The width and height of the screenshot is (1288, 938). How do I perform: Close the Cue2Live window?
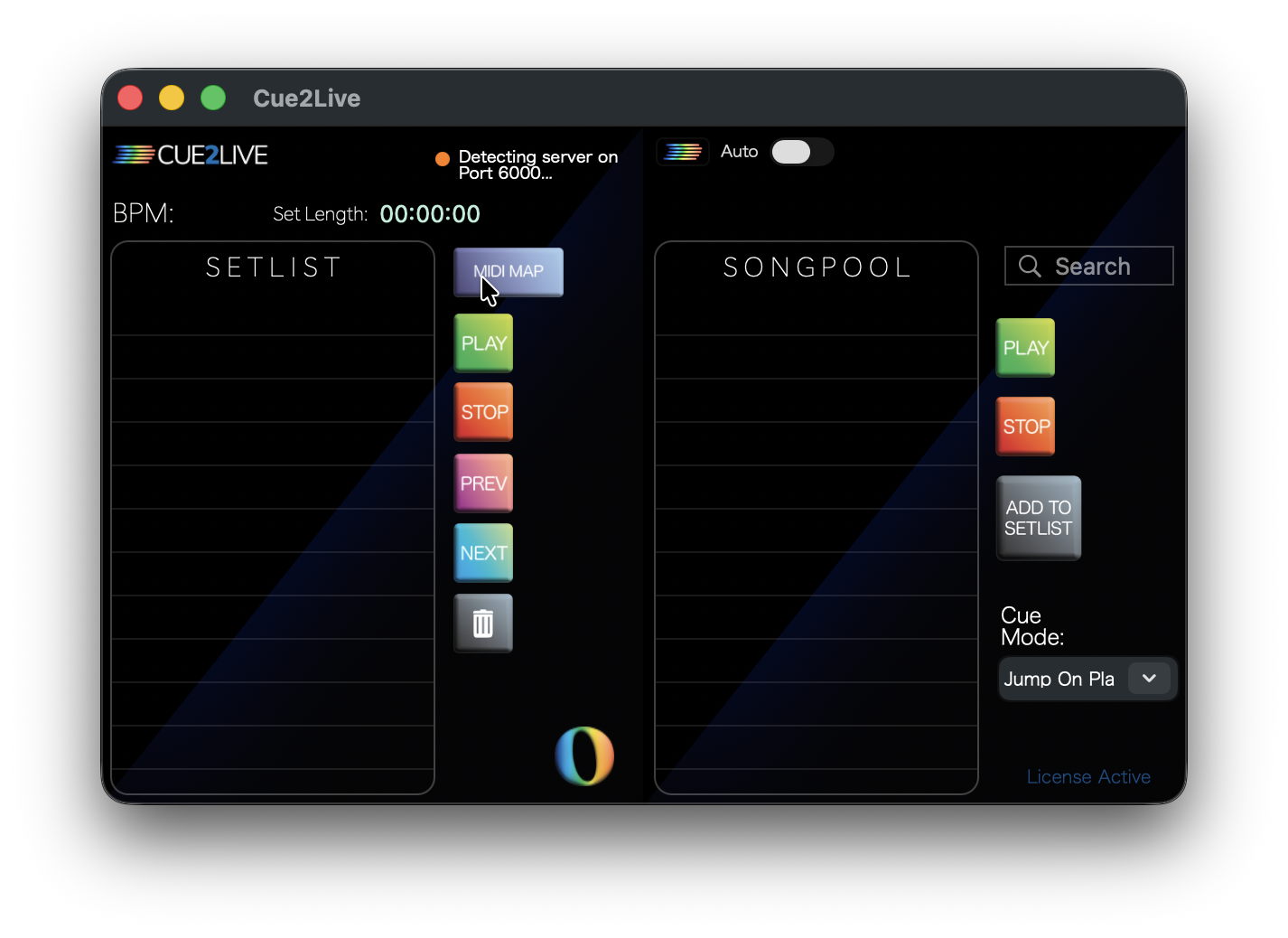130,98
